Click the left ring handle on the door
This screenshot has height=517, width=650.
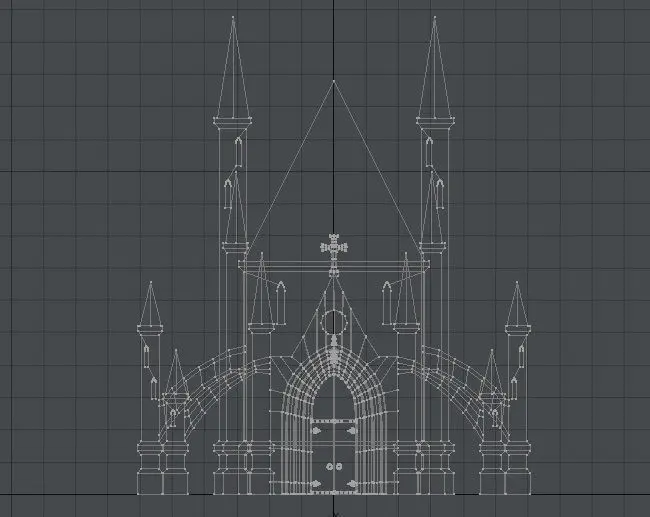tap(330, 466)
